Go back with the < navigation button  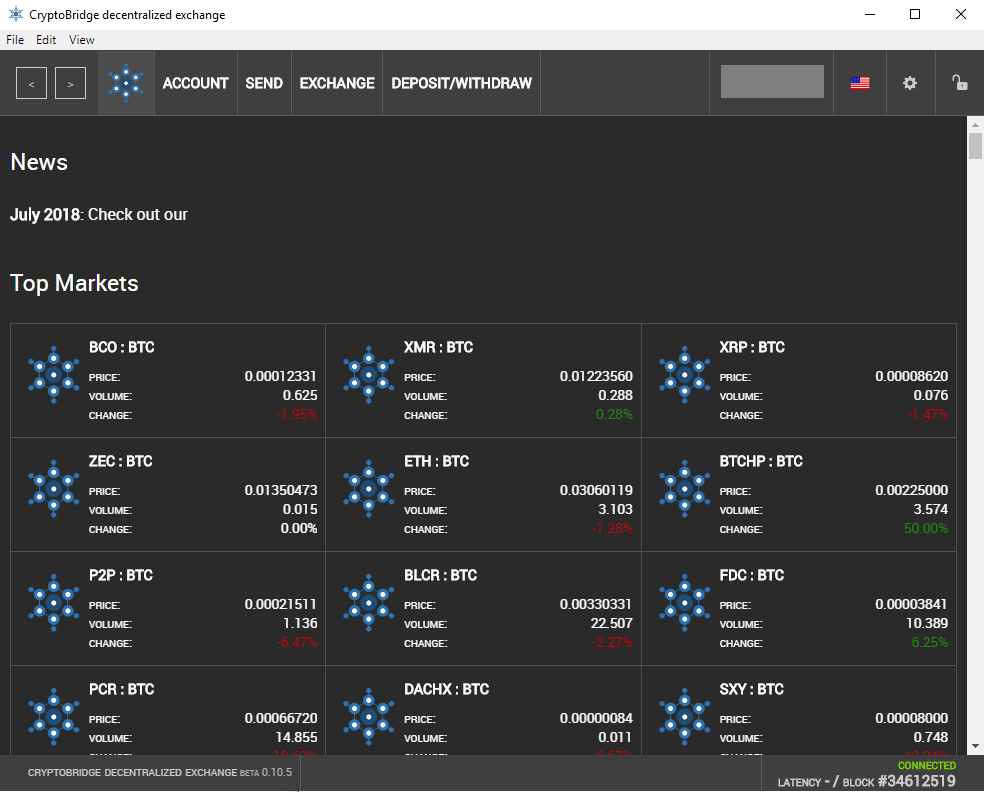31,83
